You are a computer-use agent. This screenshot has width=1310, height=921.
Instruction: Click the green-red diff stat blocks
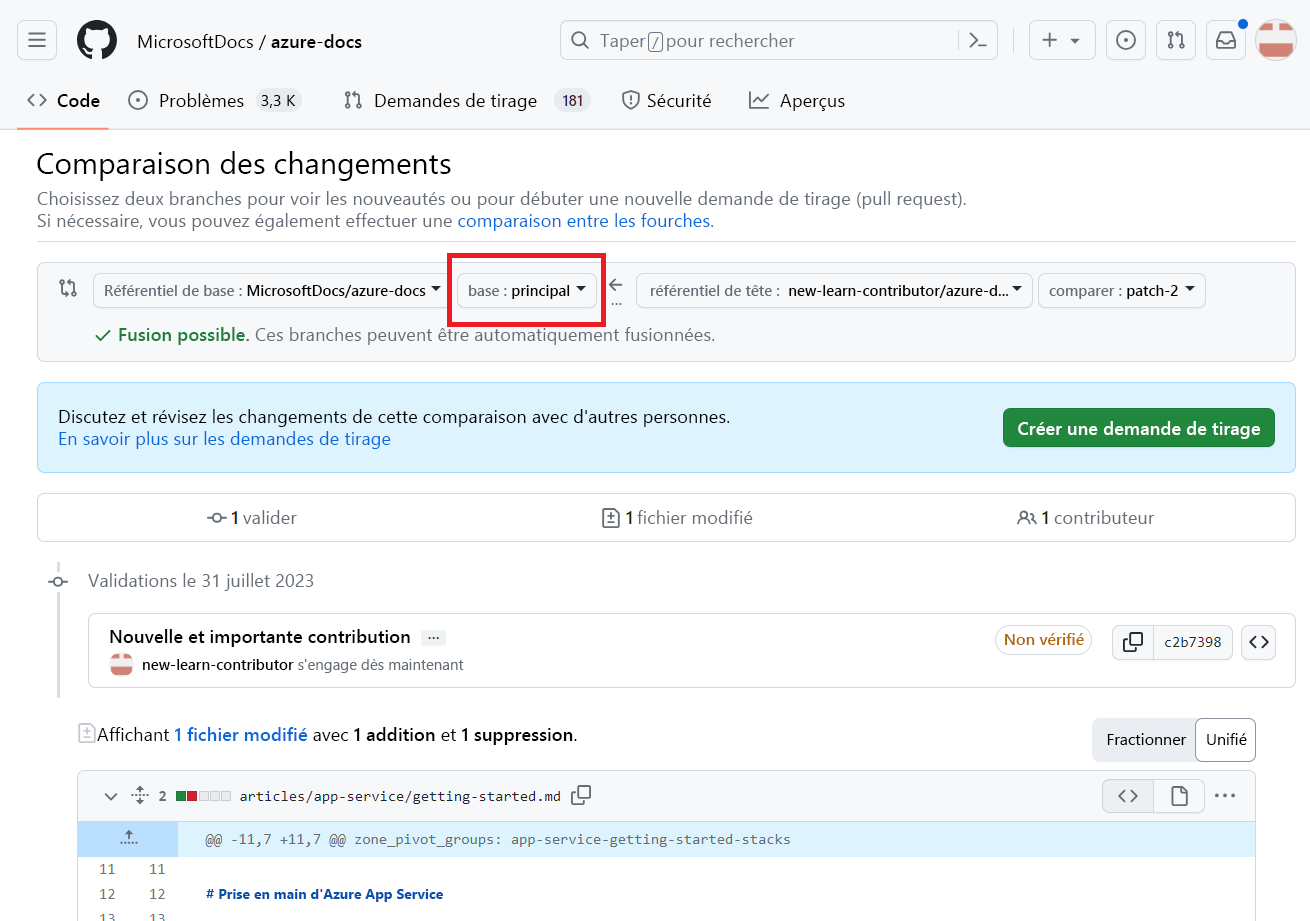click(x=202, y=795)
